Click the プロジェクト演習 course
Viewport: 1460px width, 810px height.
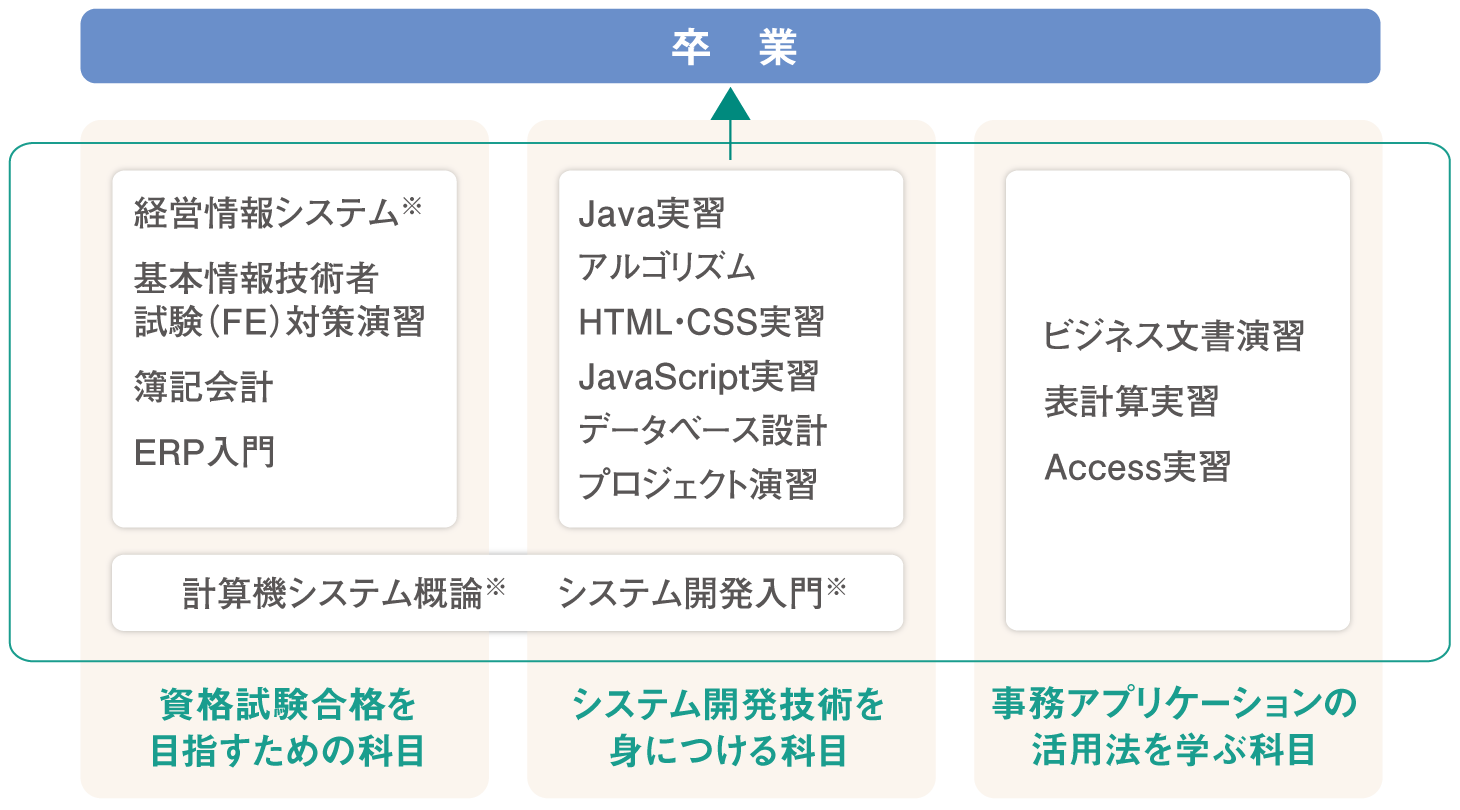point(697,485)
